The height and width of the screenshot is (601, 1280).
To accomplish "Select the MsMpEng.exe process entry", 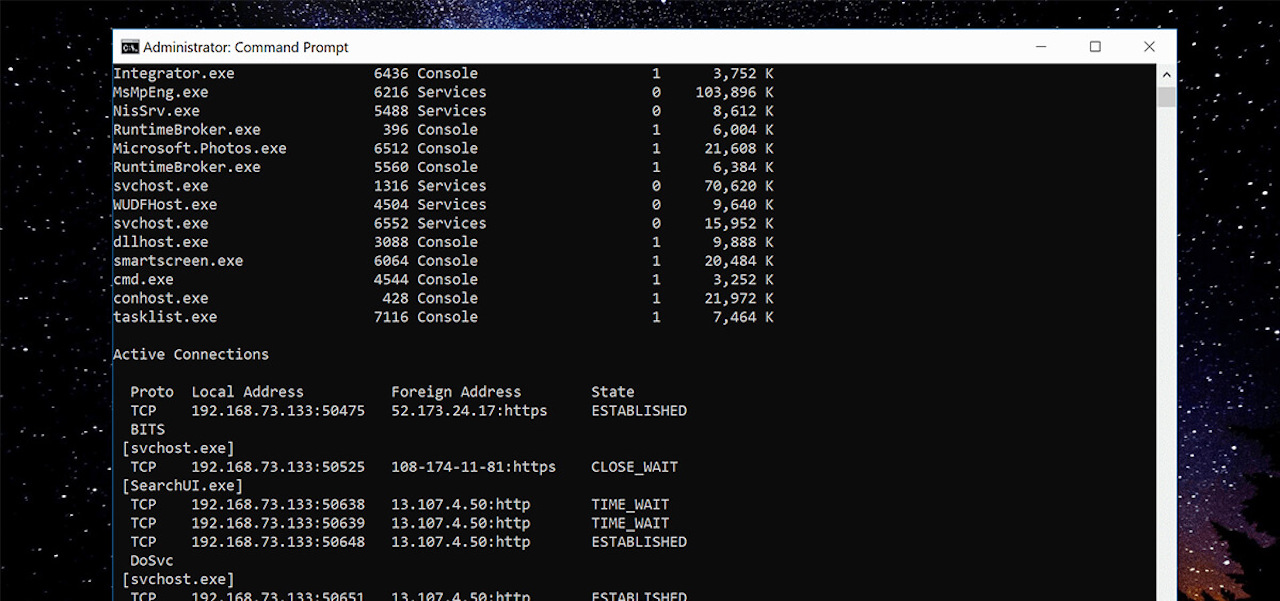I will 161,91.
